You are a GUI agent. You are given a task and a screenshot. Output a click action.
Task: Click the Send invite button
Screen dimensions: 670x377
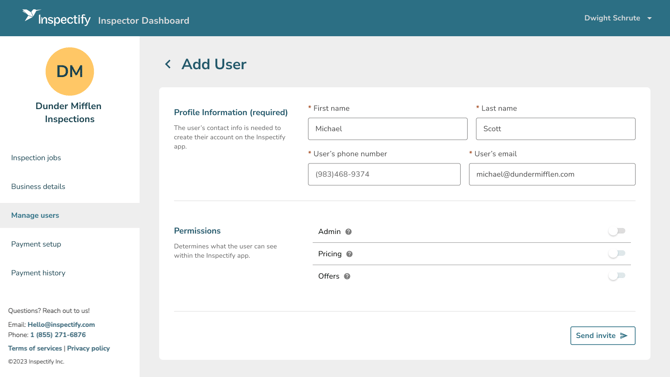(x=602, y=336)
